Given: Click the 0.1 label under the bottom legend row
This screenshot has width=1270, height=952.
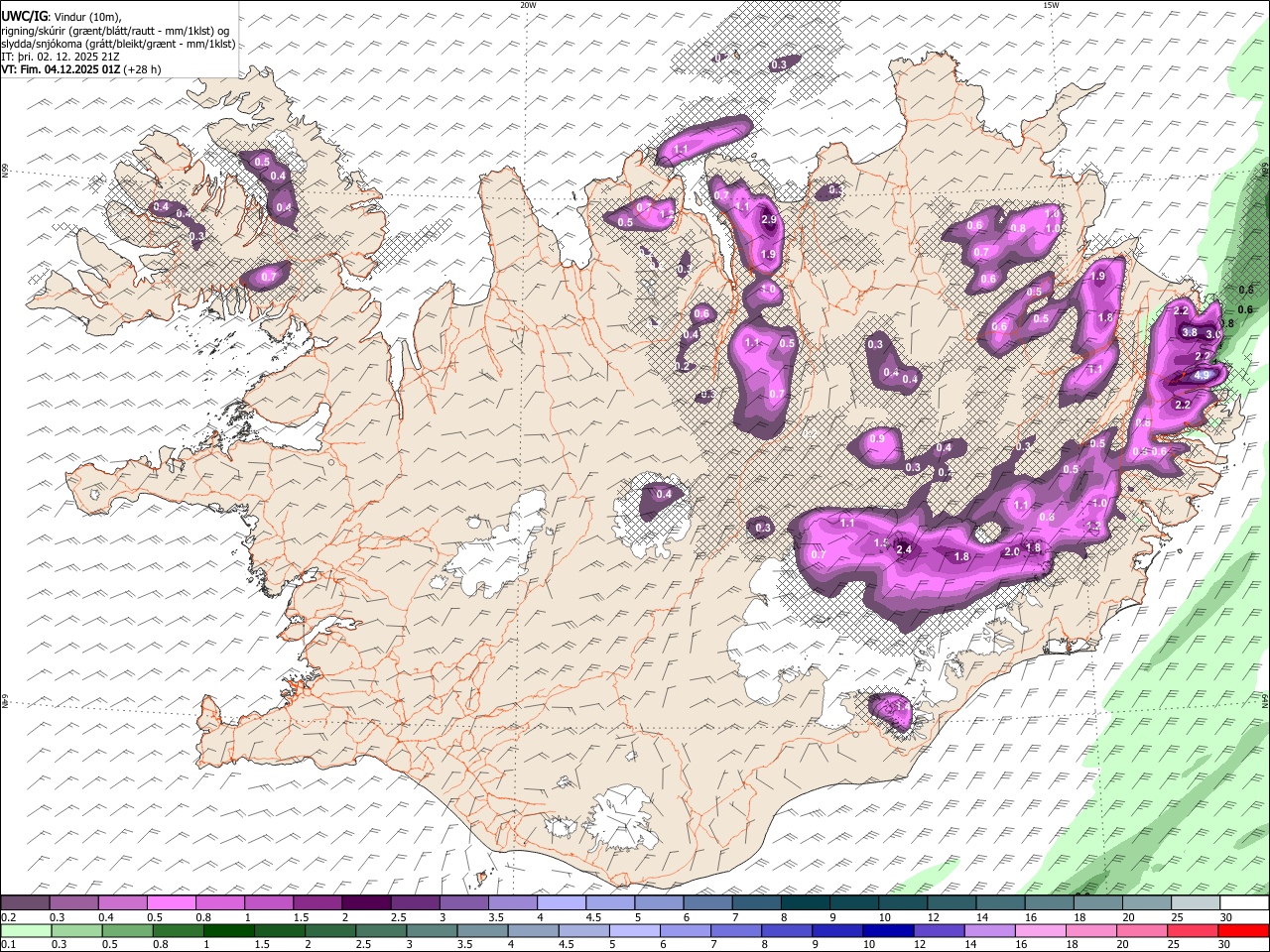Looking at the screenshot, I should coord(7,945).
